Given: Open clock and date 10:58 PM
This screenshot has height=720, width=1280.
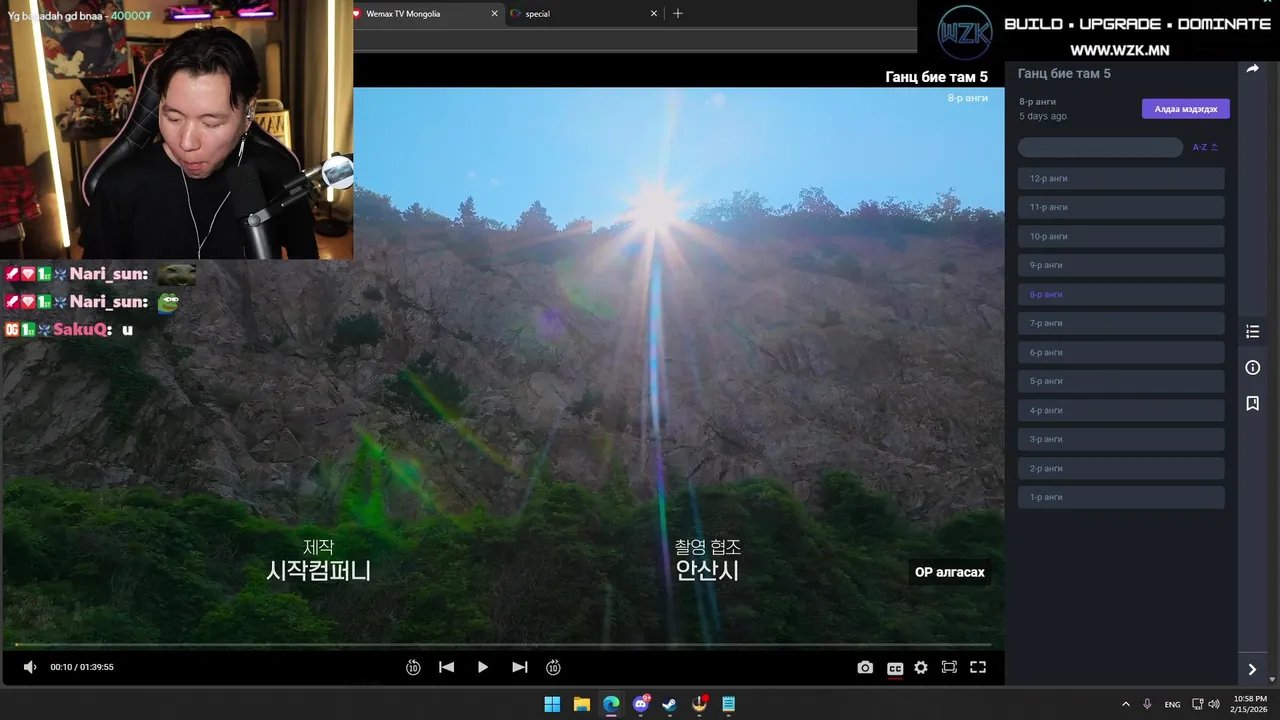Looking at the screenshot, I should tap(1250, 704).
